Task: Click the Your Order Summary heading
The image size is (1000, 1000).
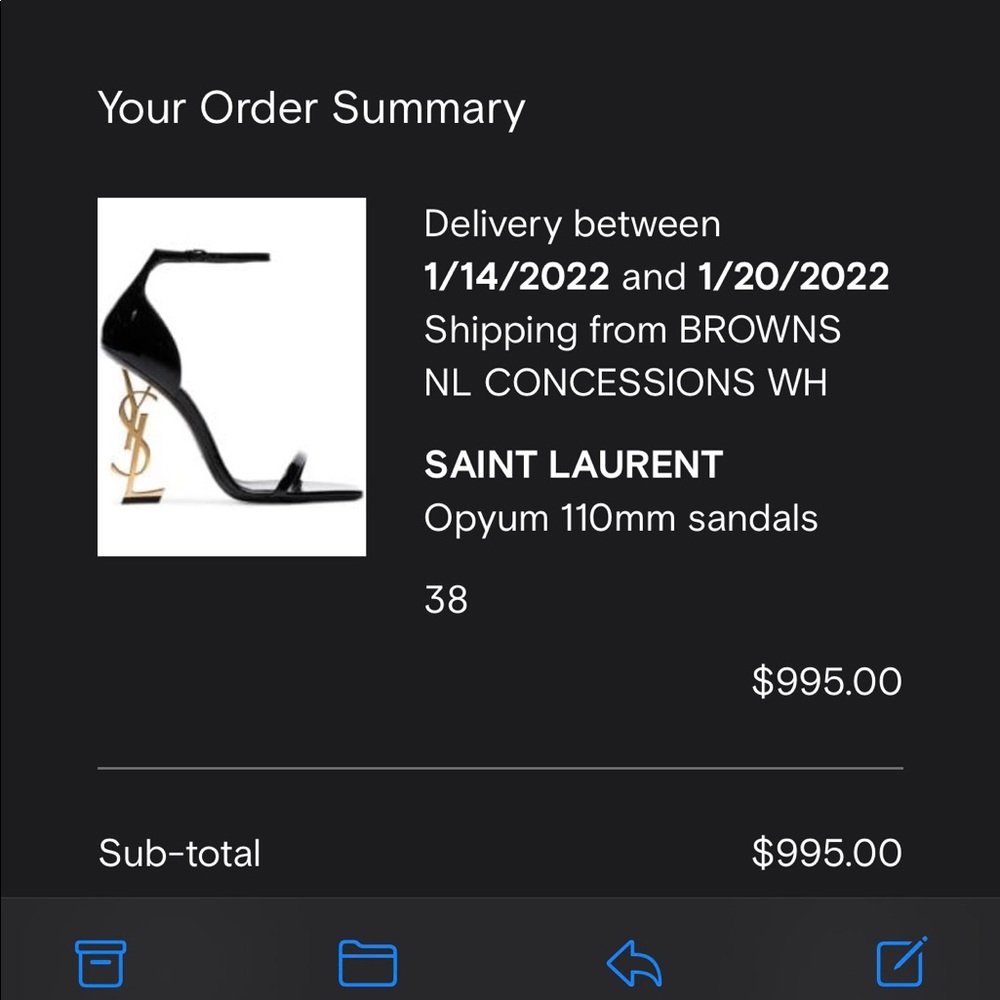Action: click(311, 108)
